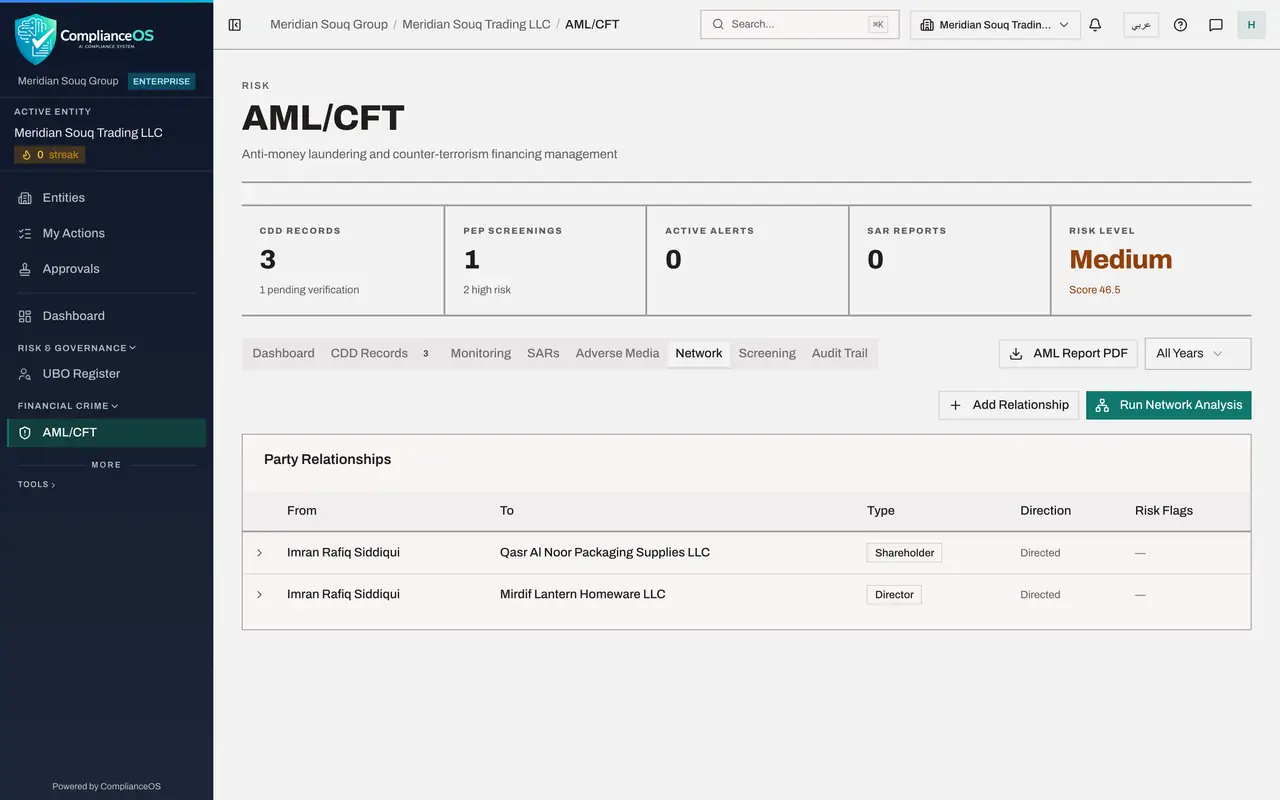Click Qasr Al Noor Packaging Supplies LLC
This screenshot has width=1280, height=800.
(x=605, y=553)
